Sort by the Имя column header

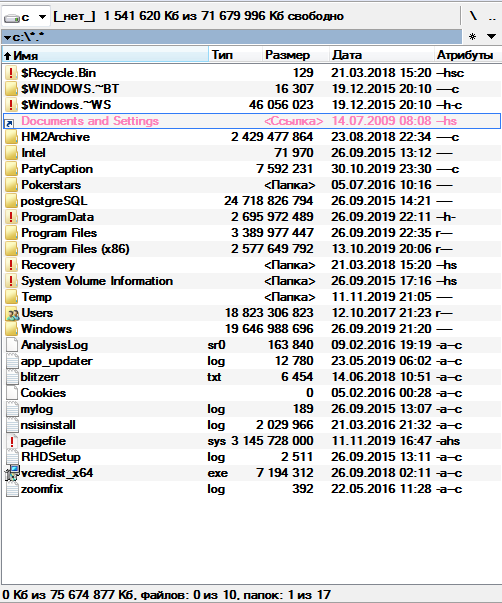coord(105,55)
